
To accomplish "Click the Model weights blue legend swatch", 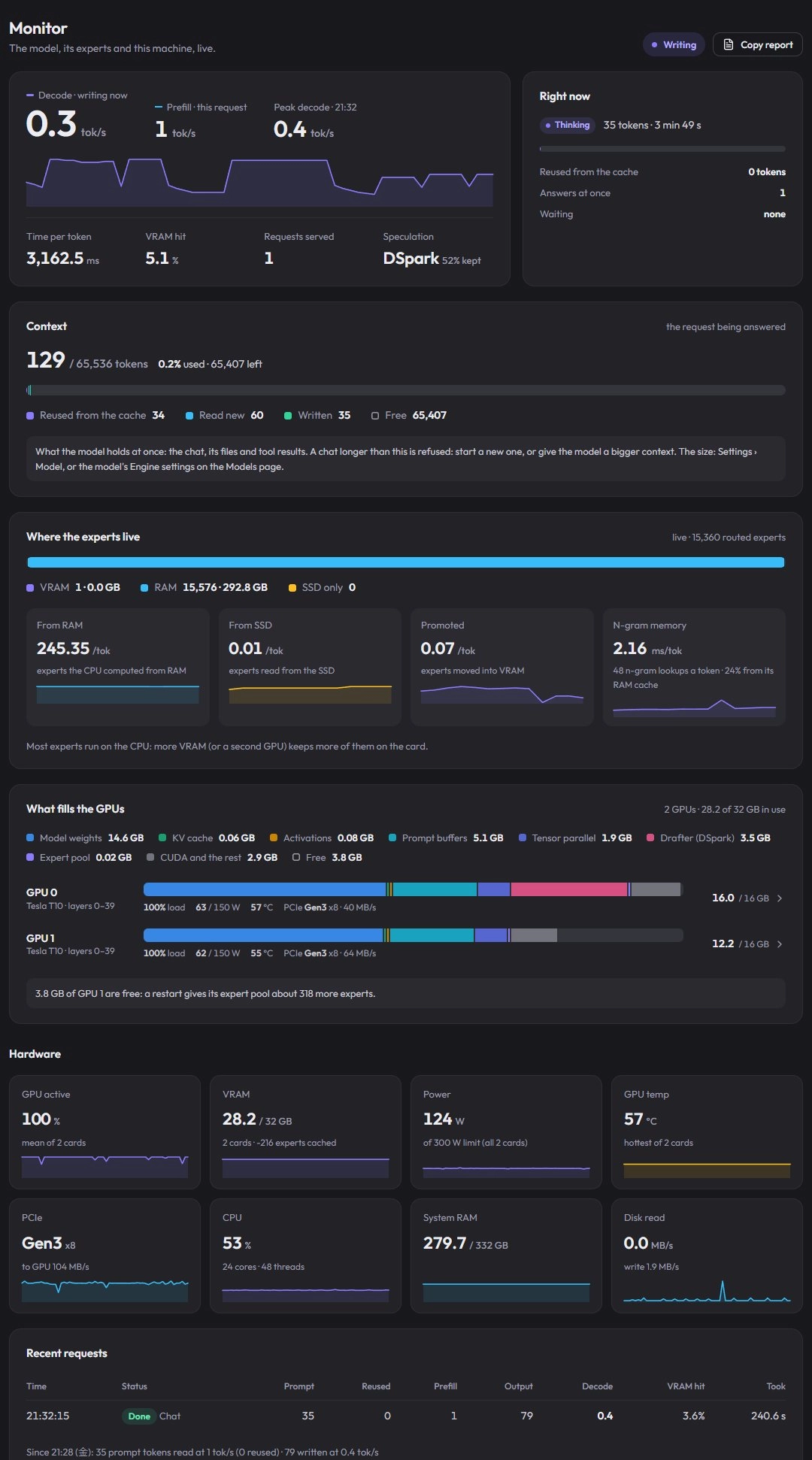I will tap(30, 838).
